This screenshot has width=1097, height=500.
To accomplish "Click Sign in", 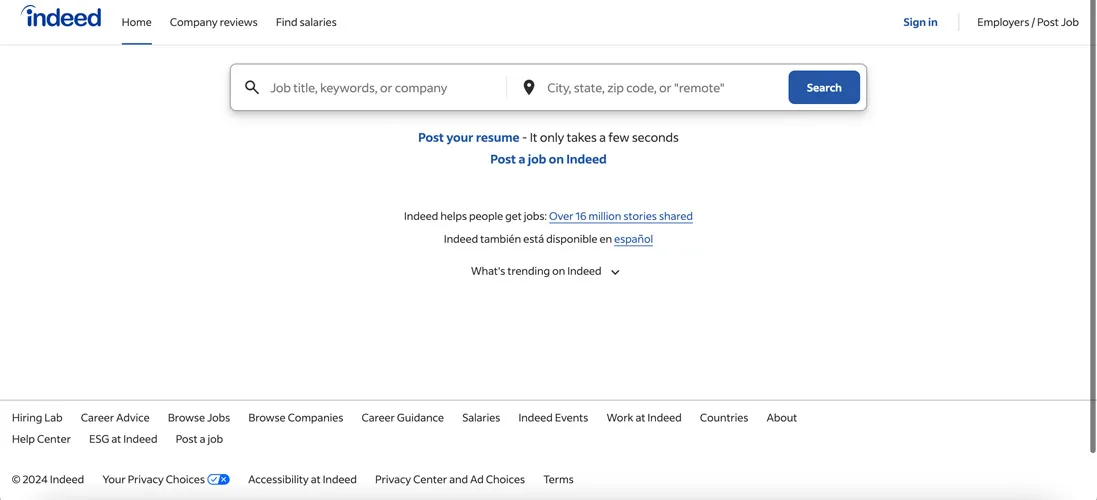I will coord(920,22).
